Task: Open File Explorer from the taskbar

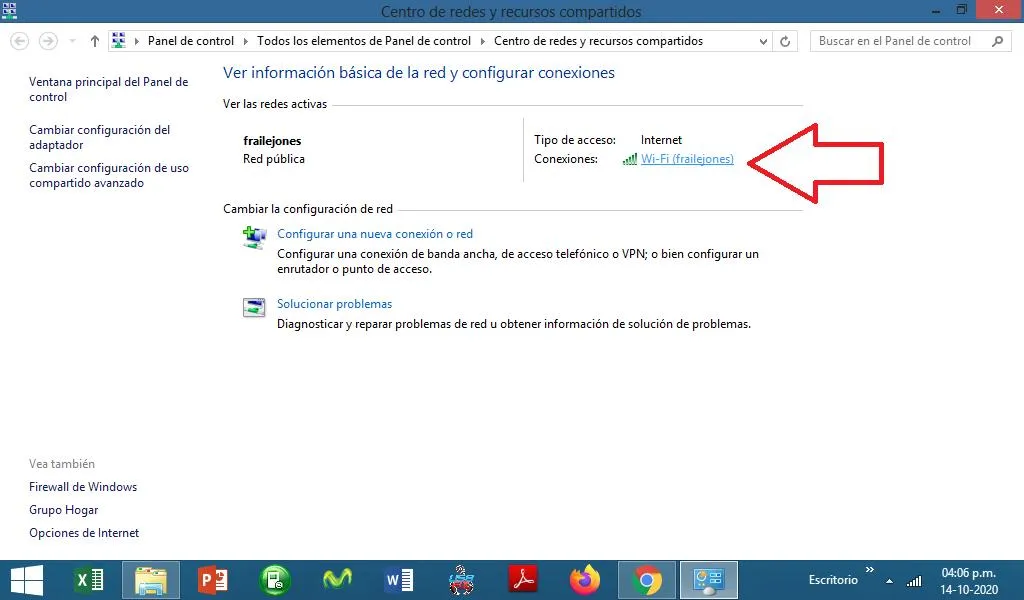Action: (x=150, y=580)
